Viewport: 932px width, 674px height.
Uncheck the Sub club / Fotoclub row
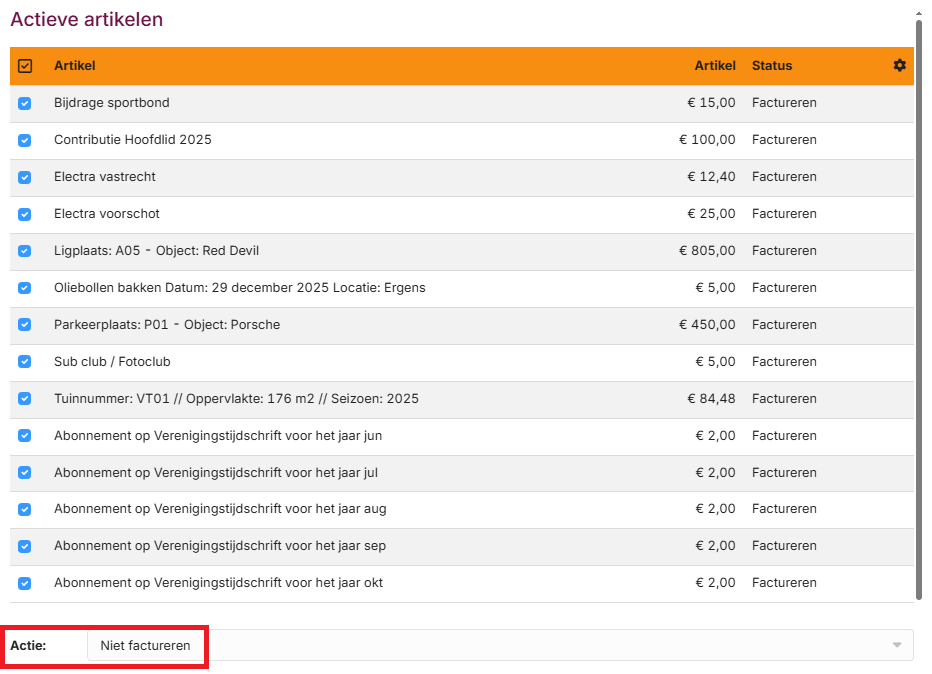pos(24,362)
